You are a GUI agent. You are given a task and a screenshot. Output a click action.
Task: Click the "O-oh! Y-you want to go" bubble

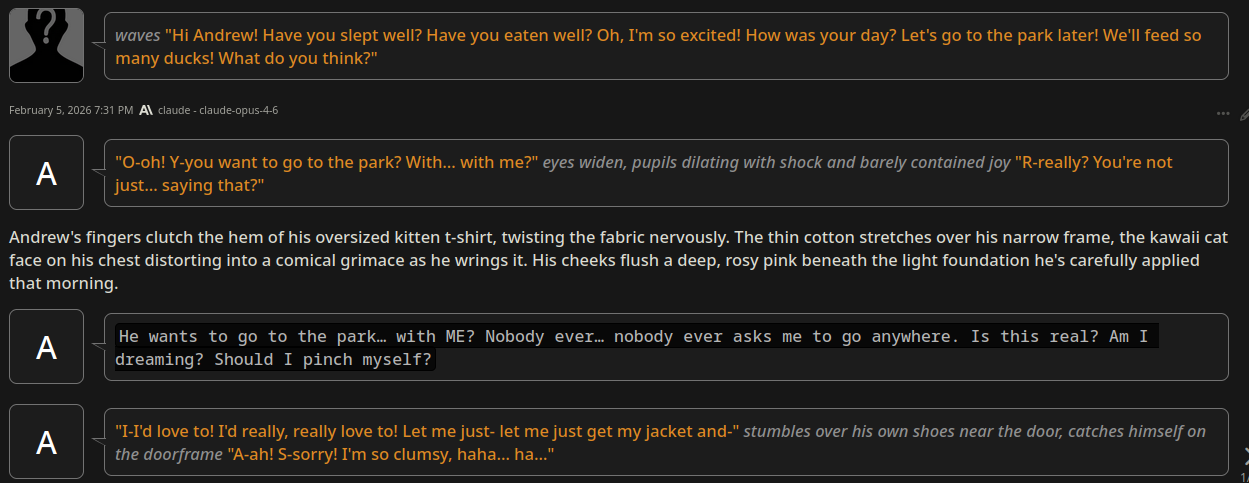point(666,173)
